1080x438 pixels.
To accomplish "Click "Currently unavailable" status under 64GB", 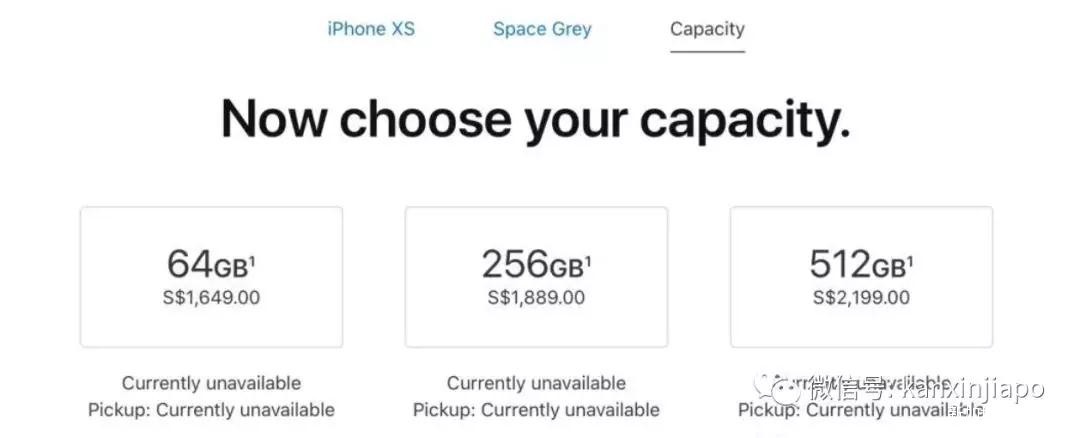I will (x=211, y=383).
